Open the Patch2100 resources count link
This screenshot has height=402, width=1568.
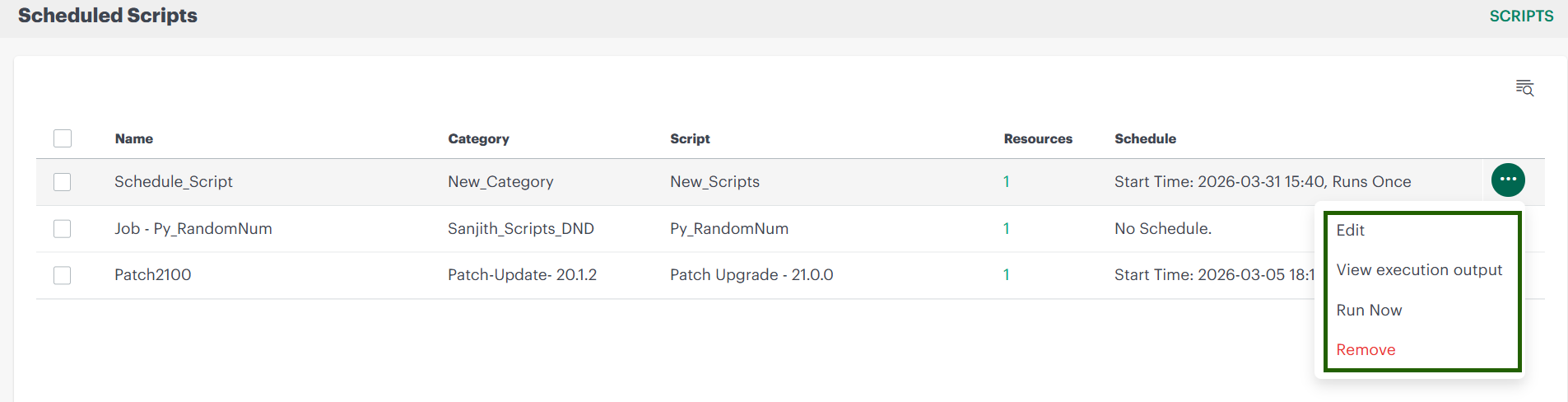point(1006,275)
